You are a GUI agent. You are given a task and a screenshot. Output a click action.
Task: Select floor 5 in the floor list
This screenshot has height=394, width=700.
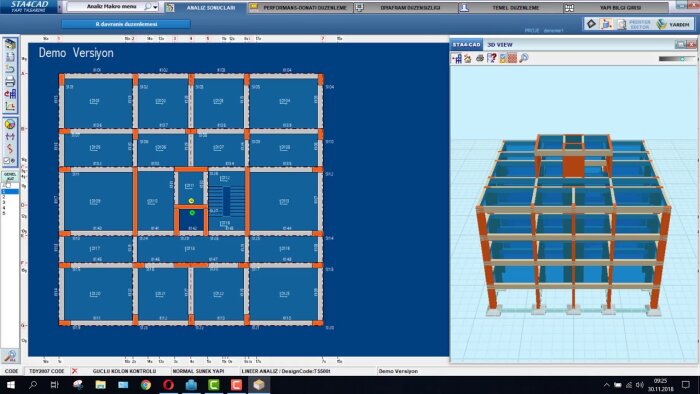pyautogui.click(x=10, y=213)
